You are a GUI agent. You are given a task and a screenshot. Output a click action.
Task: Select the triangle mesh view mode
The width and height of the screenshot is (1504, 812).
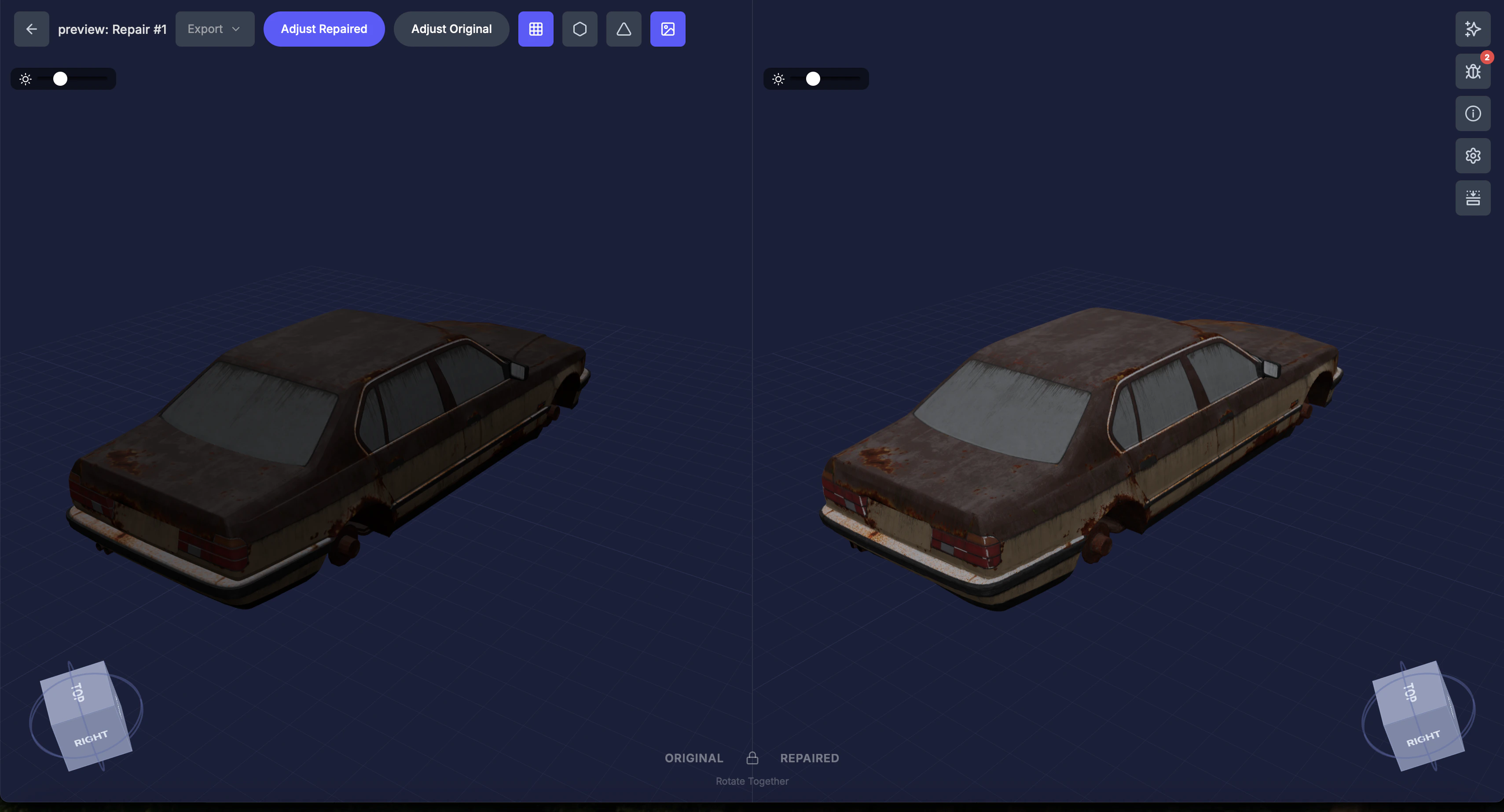pos(624,29)
